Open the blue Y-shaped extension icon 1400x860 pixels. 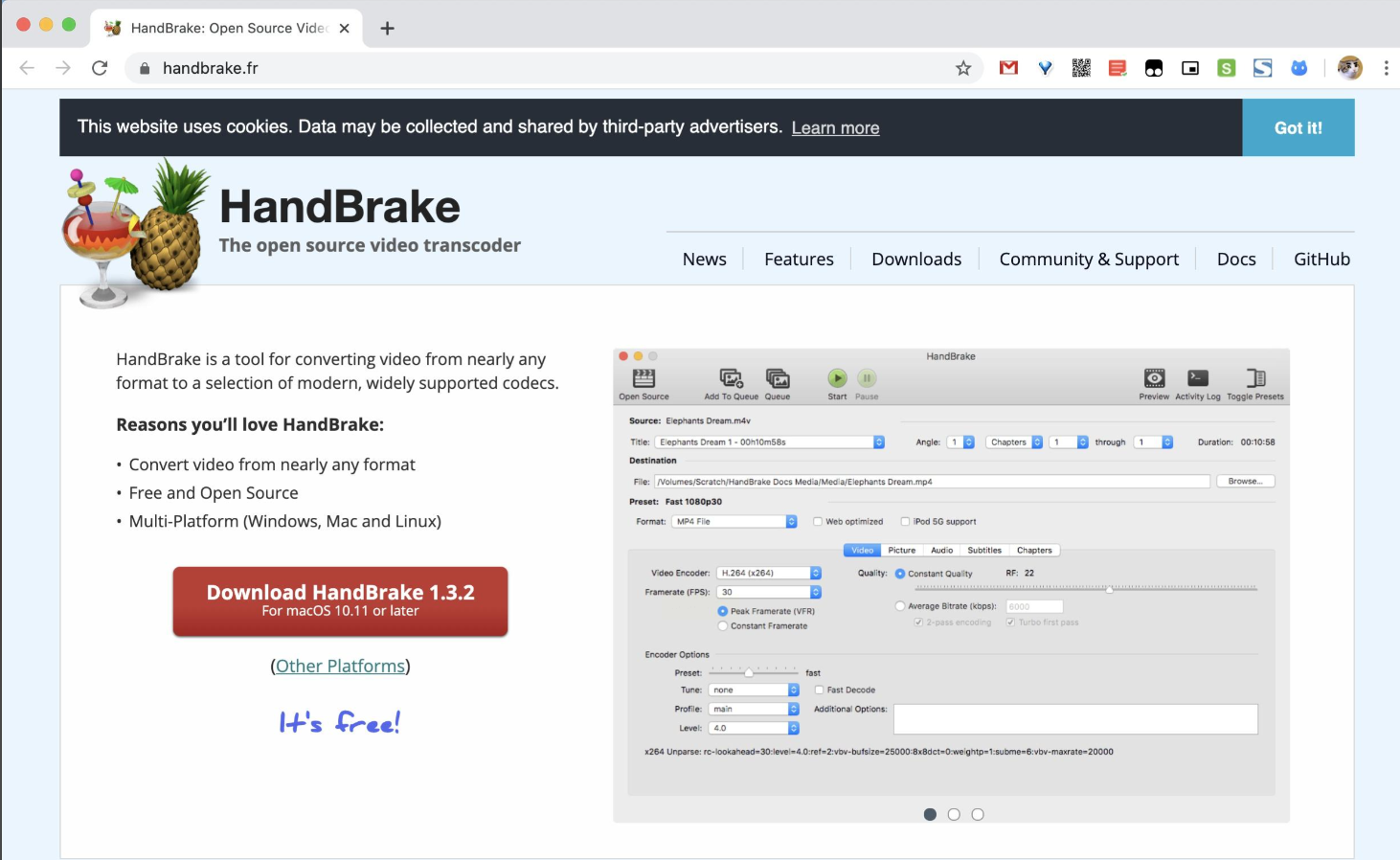[x=1045, y=68]
